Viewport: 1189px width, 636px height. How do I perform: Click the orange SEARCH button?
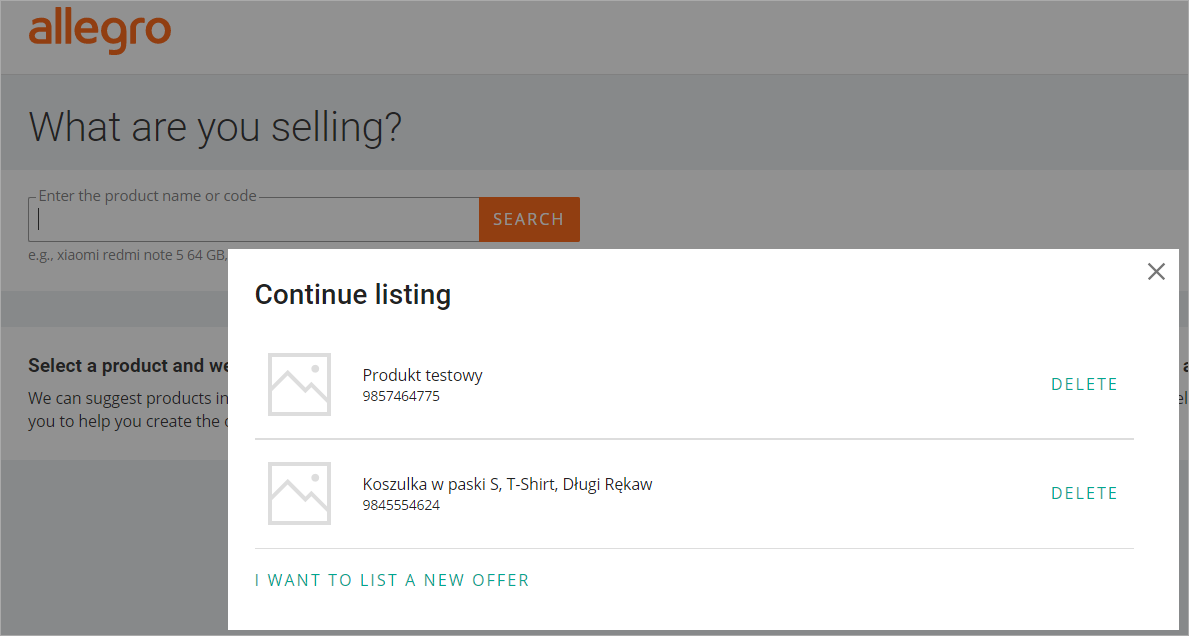pos(529,220)
